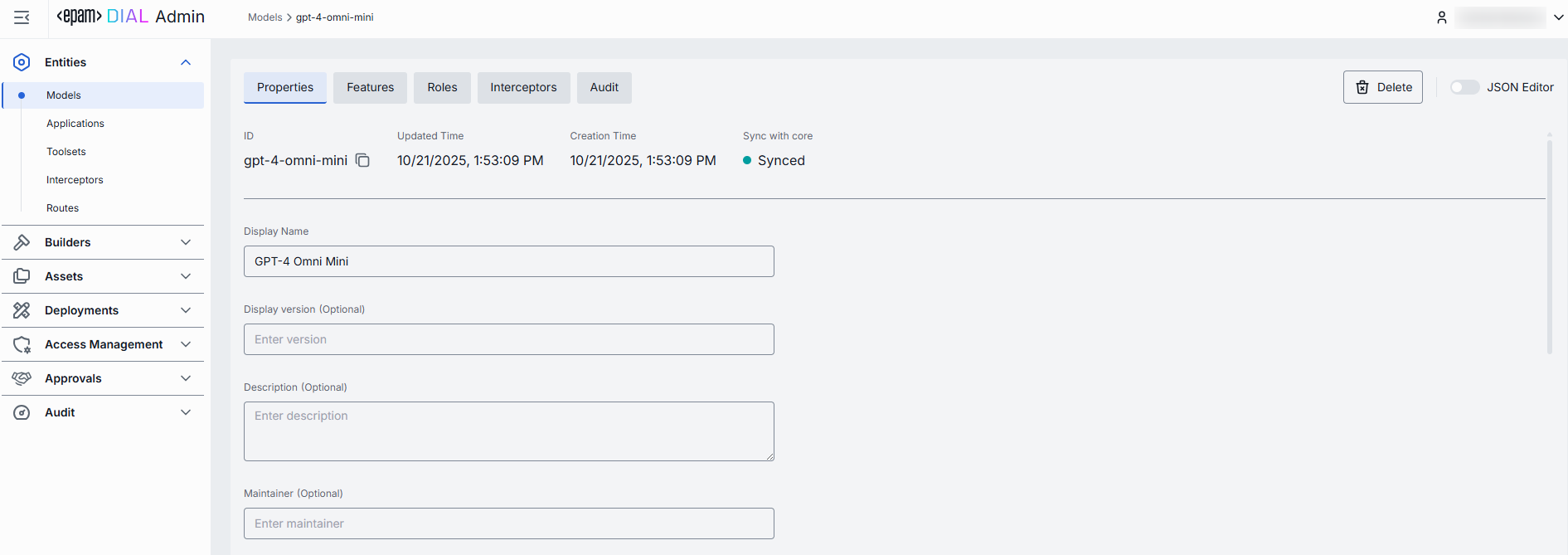This screenshot has width=1568, height=555.
Task: Switch to the Features tab
Action: tap(370, 87)
